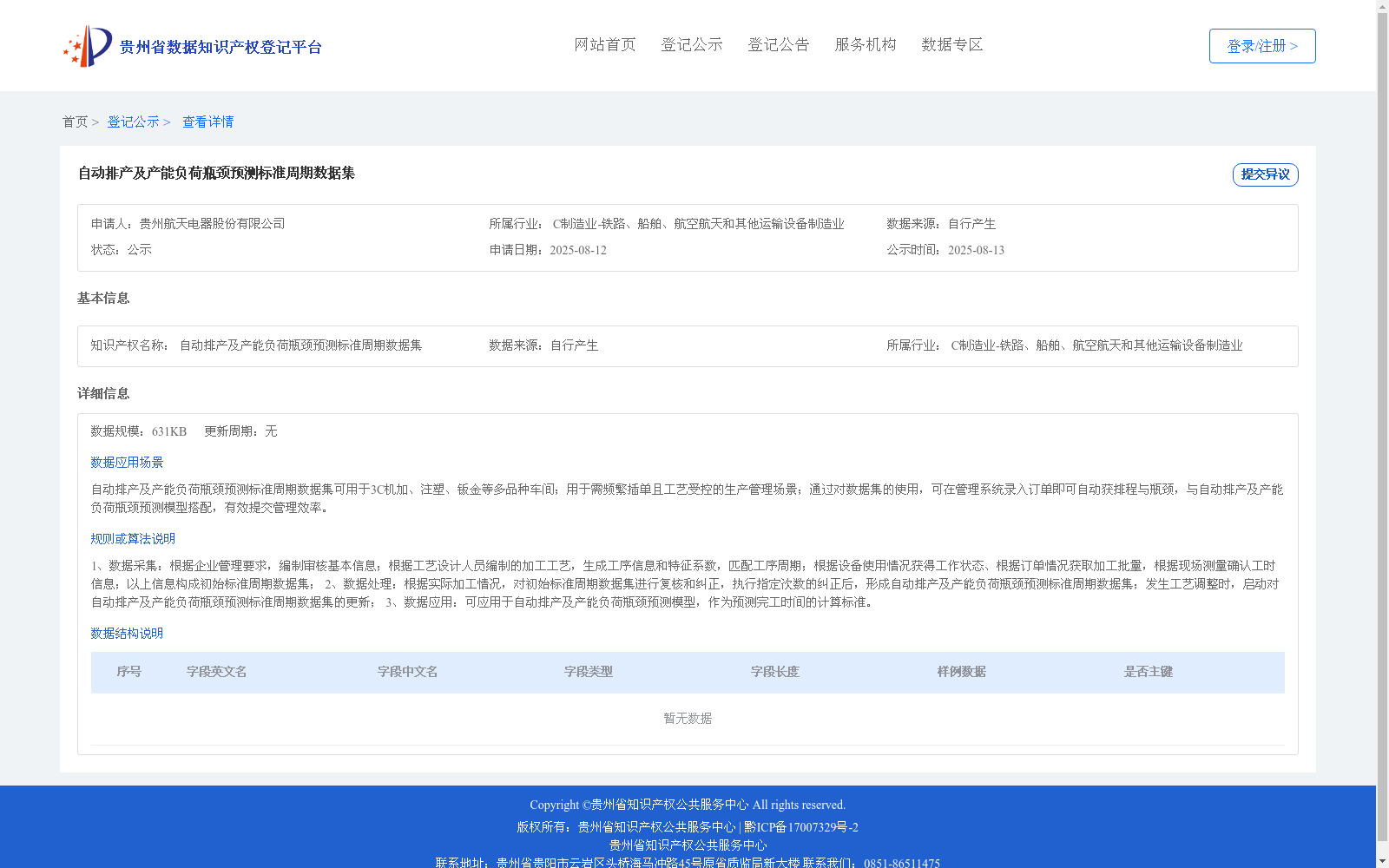Click 数据来源 自行产生 in header box
This screenshot has width=1389, height=868.
tap(941, 224)
